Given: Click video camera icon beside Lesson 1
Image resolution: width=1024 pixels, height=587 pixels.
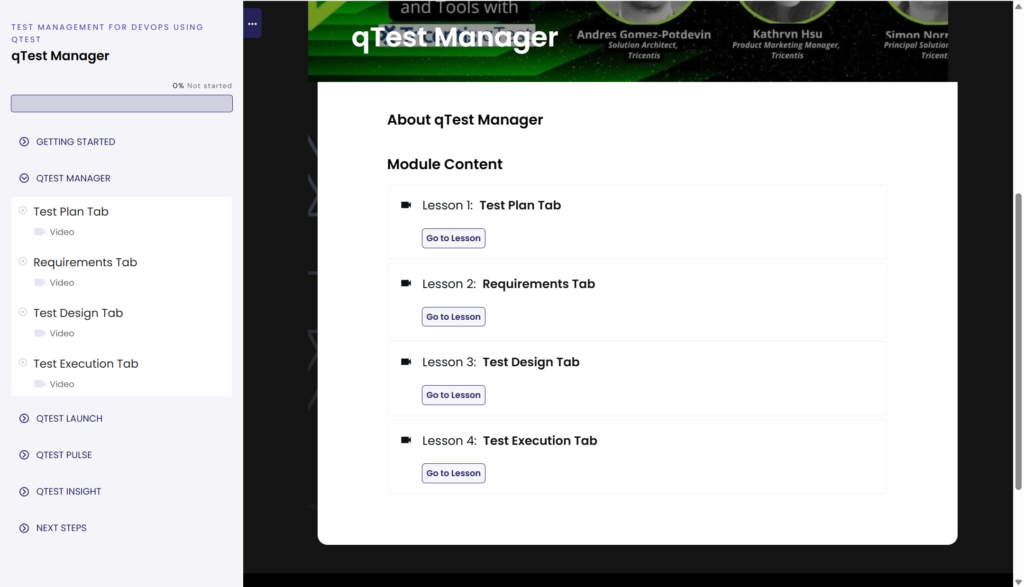Looking at the screenshot, I should 406,205.
